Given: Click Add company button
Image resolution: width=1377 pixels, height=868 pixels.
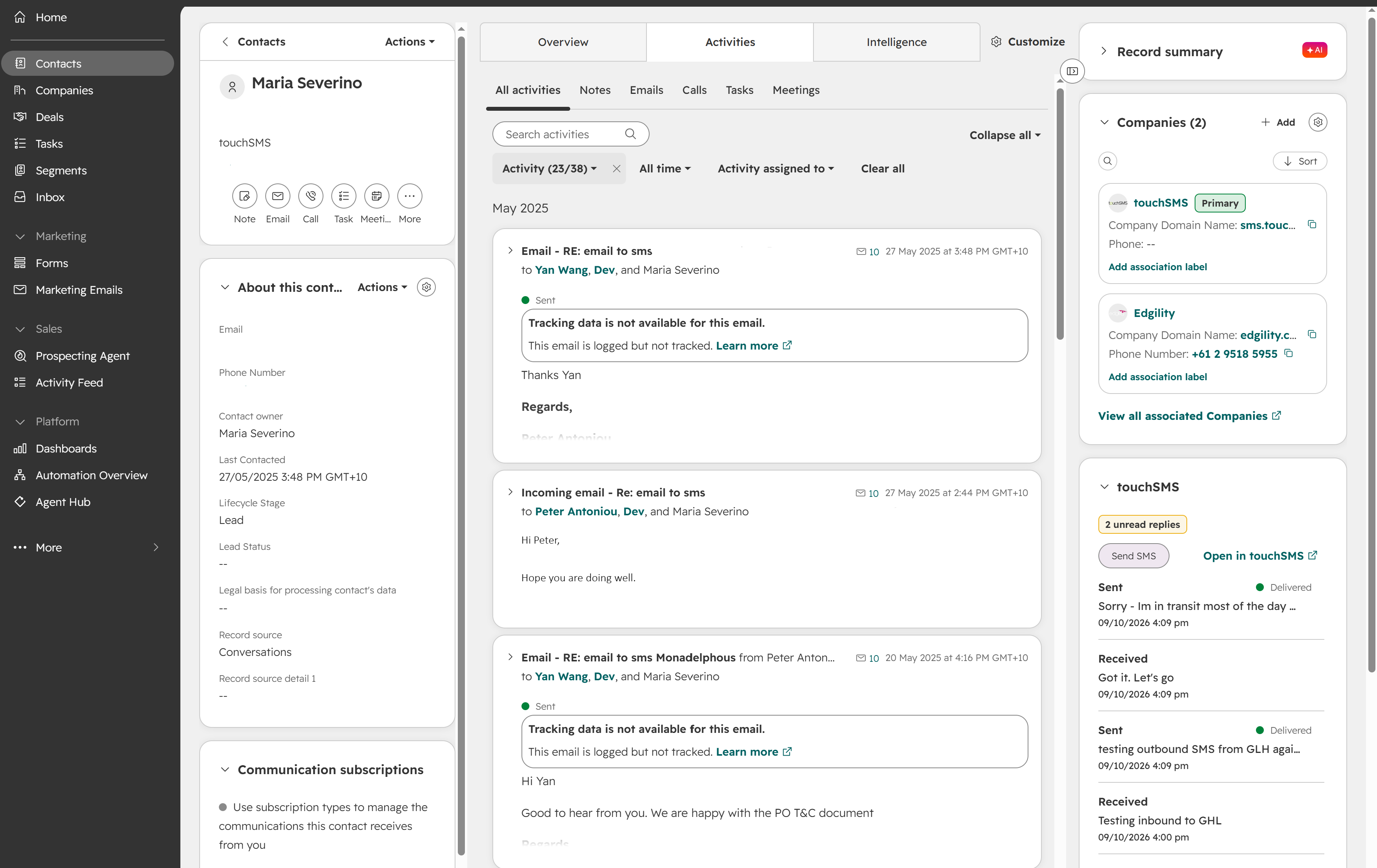Looking at the screenshot, I should pos(1278,122).
